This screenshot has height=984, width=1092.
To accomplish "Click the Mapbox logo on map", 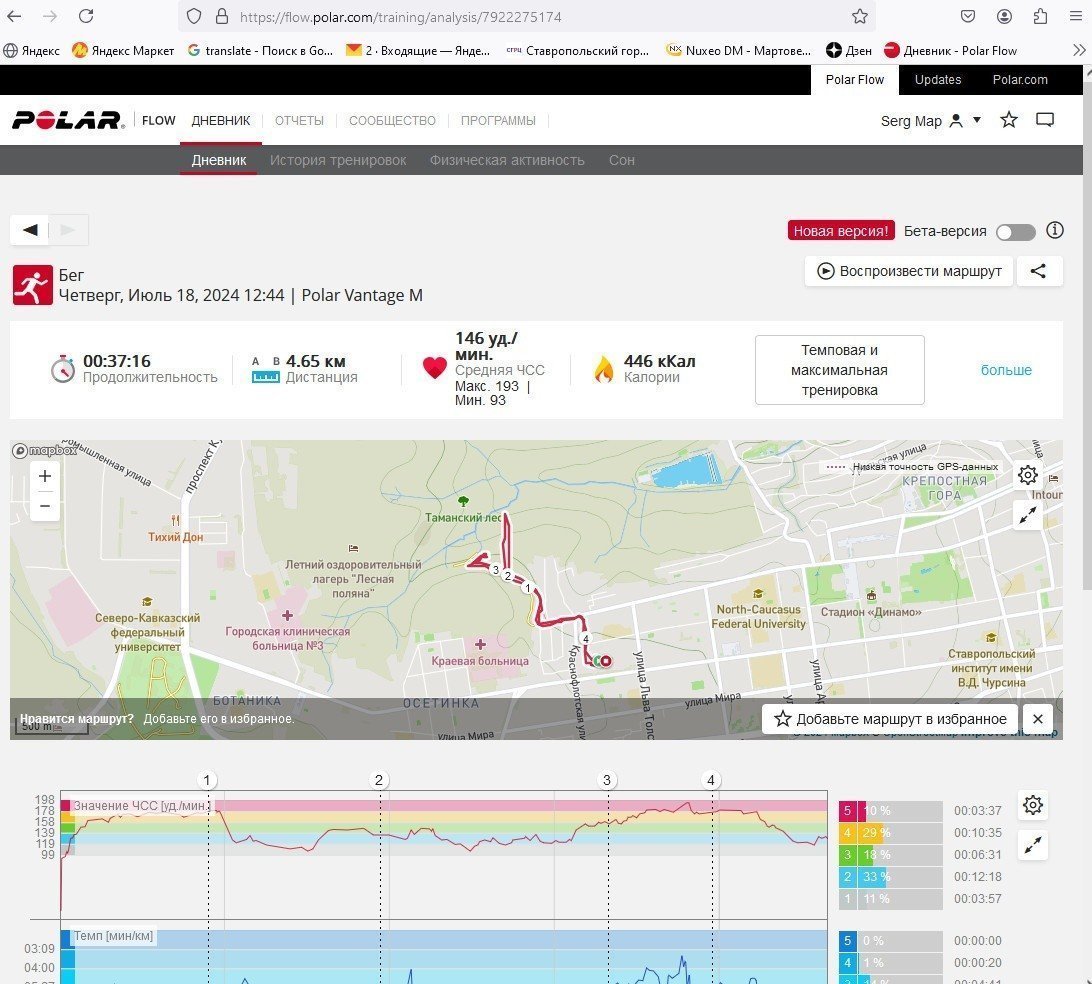I will (x=45, y=451).
